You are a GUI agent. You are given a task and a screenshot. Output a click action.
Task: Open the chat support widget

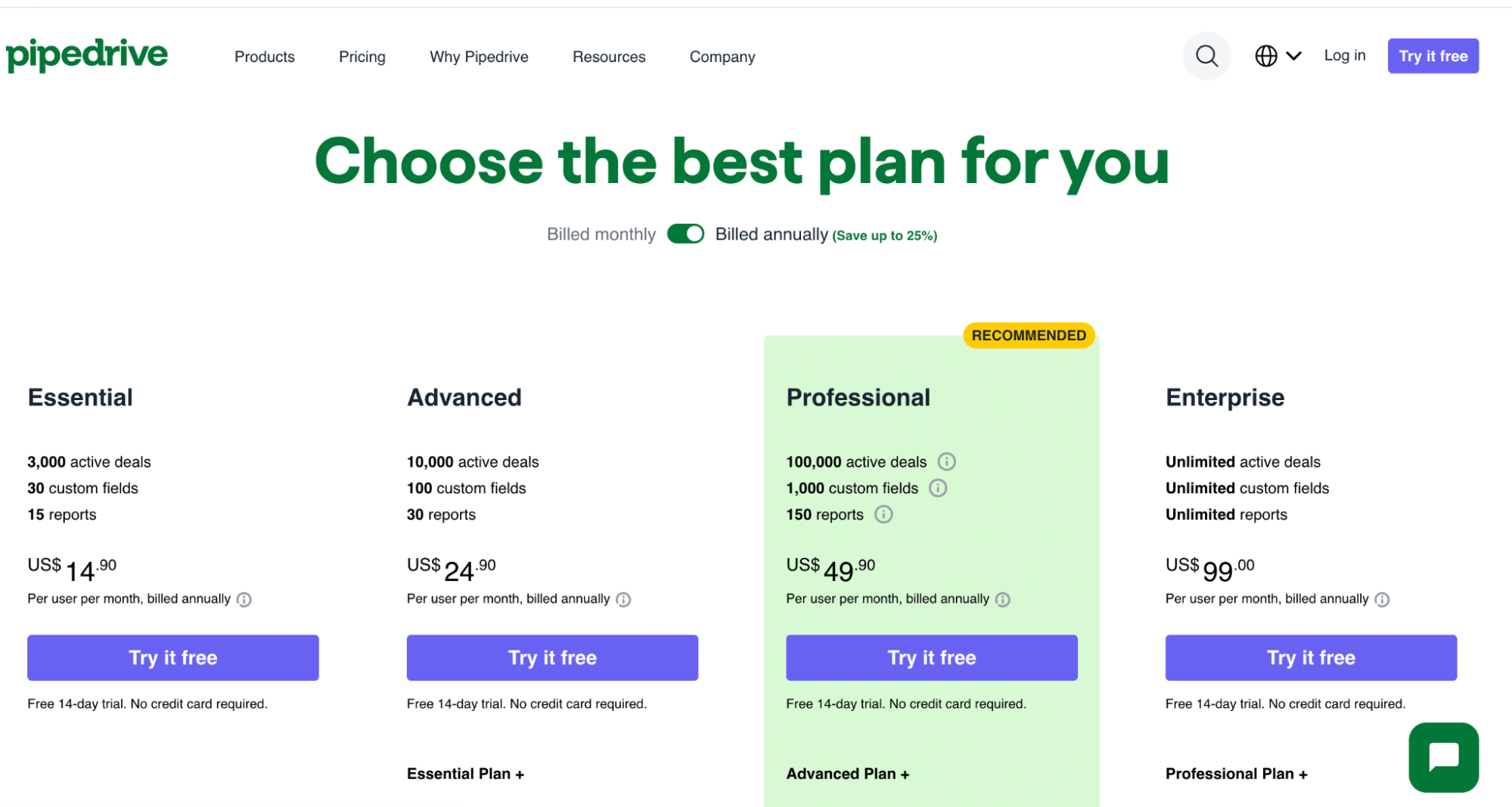(1443, 757)
